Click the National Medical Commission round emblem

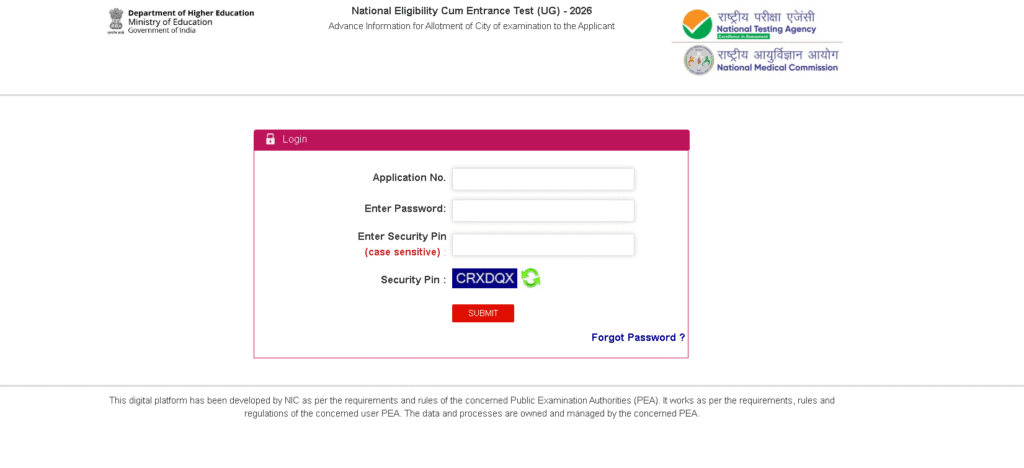(x=698, y=60)
